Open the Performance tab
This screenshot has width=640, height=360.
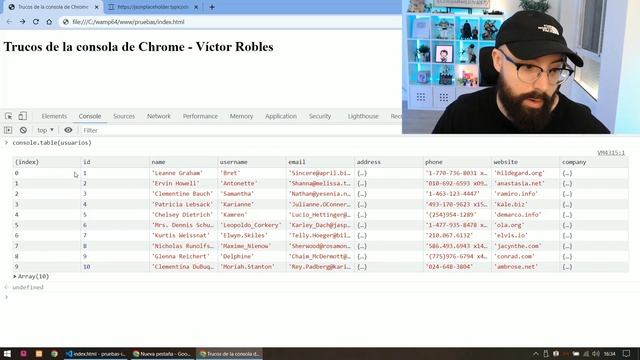[x=200, y=116]
